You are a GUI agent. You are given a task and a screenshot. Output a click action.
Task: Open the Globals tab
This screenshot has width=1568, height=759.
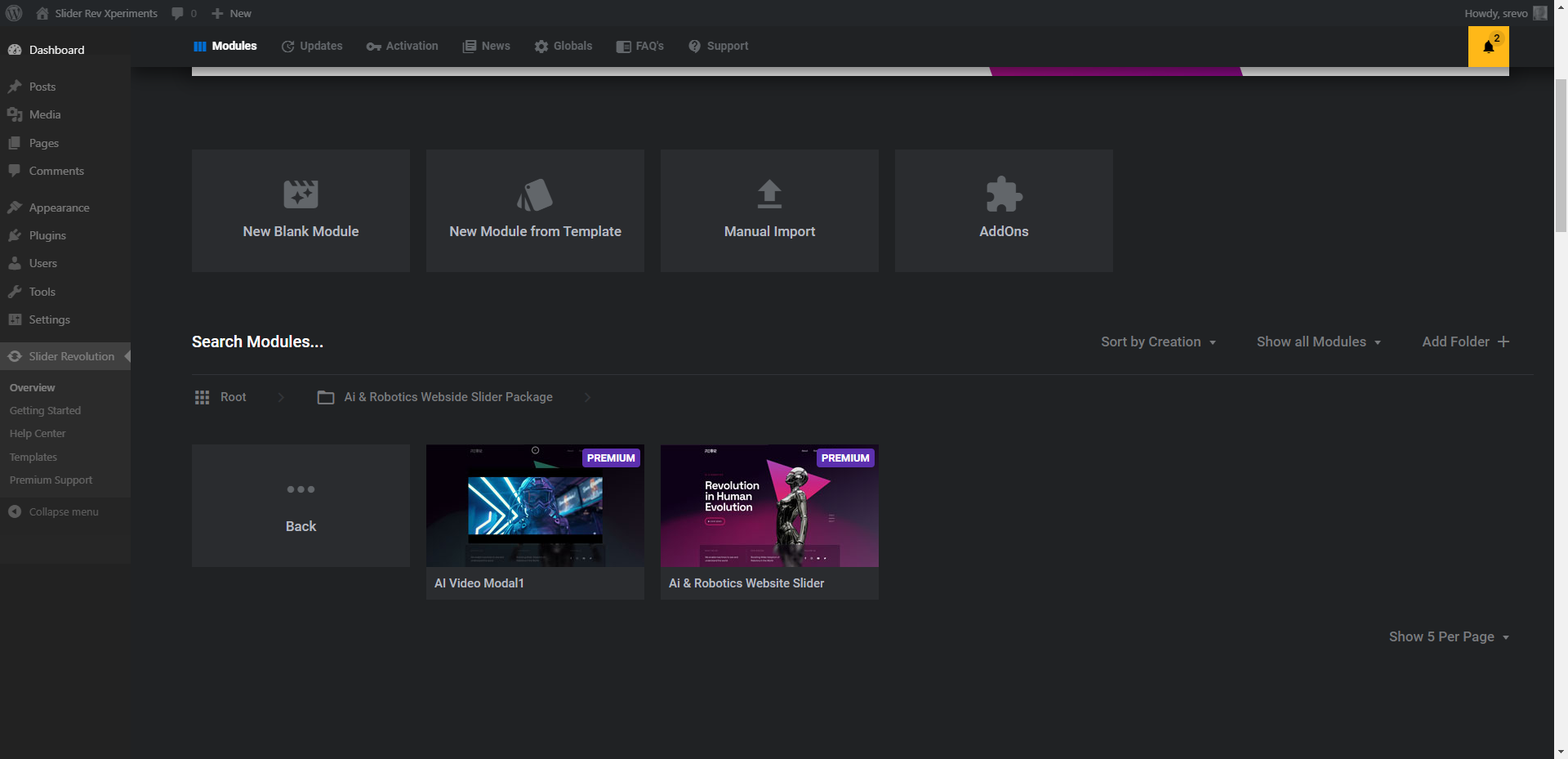point(563,46)
